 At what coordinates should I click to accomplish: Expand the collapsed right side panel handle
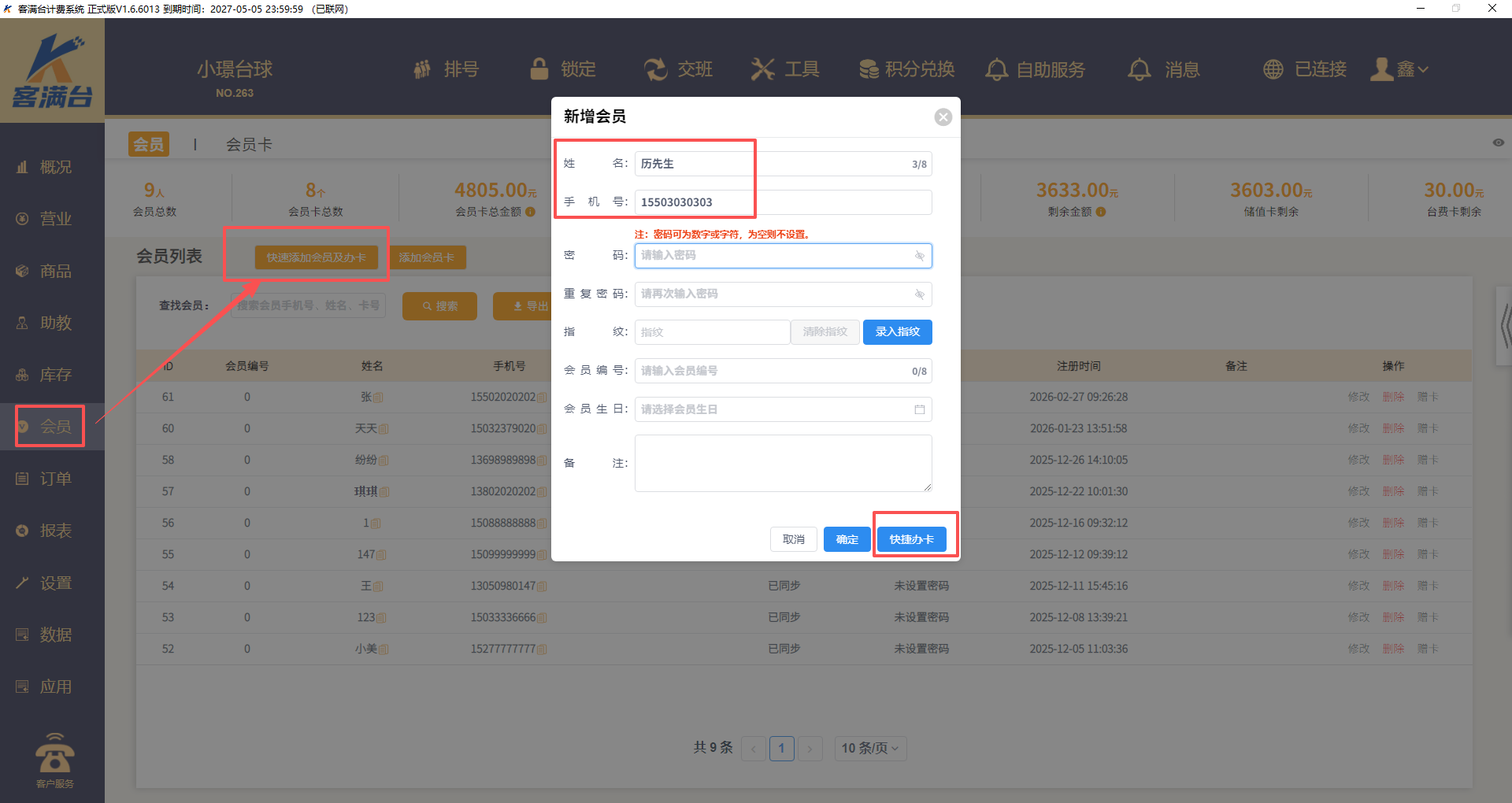pyautogui.click(x=1504, y=327)
